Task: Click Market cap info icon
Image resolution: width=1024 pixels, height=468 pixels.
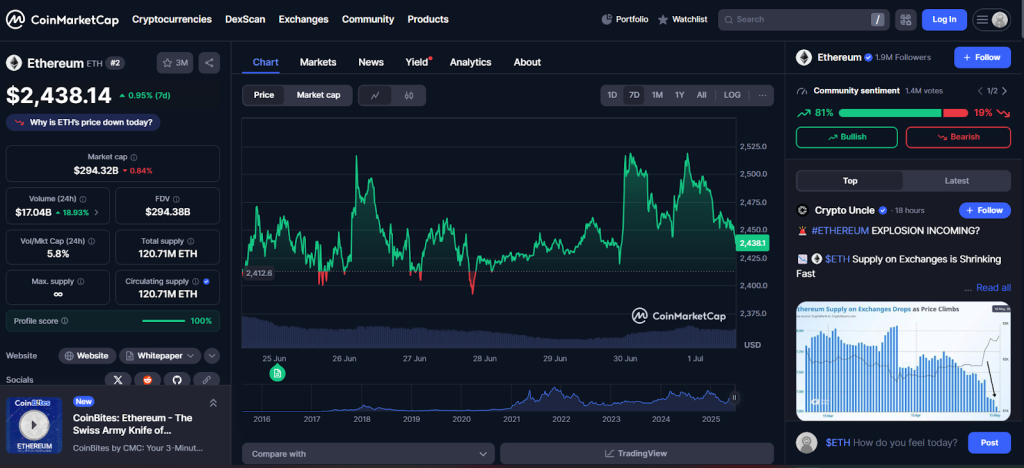Action: pyautogui.click(x=134, y=157)
